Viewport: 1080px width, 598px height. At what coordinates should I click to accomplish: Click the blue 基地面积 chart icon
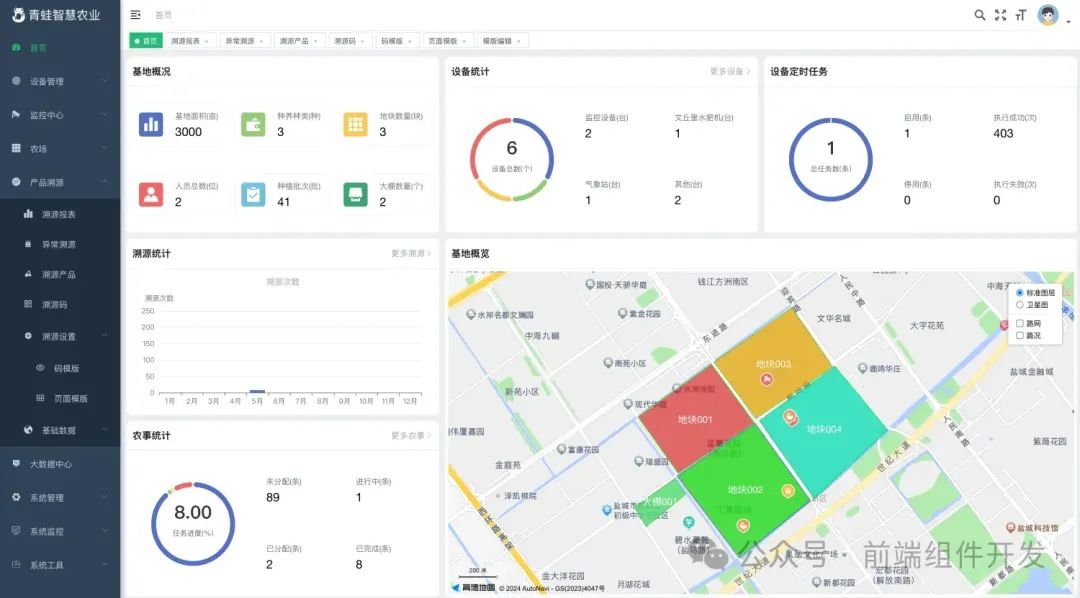pyautogui.click(x=151, y=125)
